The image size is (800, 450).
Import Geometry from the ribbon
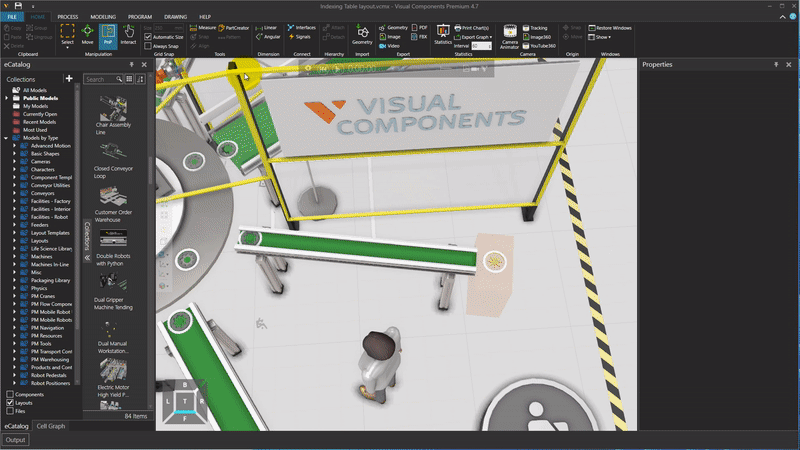[x=362, y=36]
